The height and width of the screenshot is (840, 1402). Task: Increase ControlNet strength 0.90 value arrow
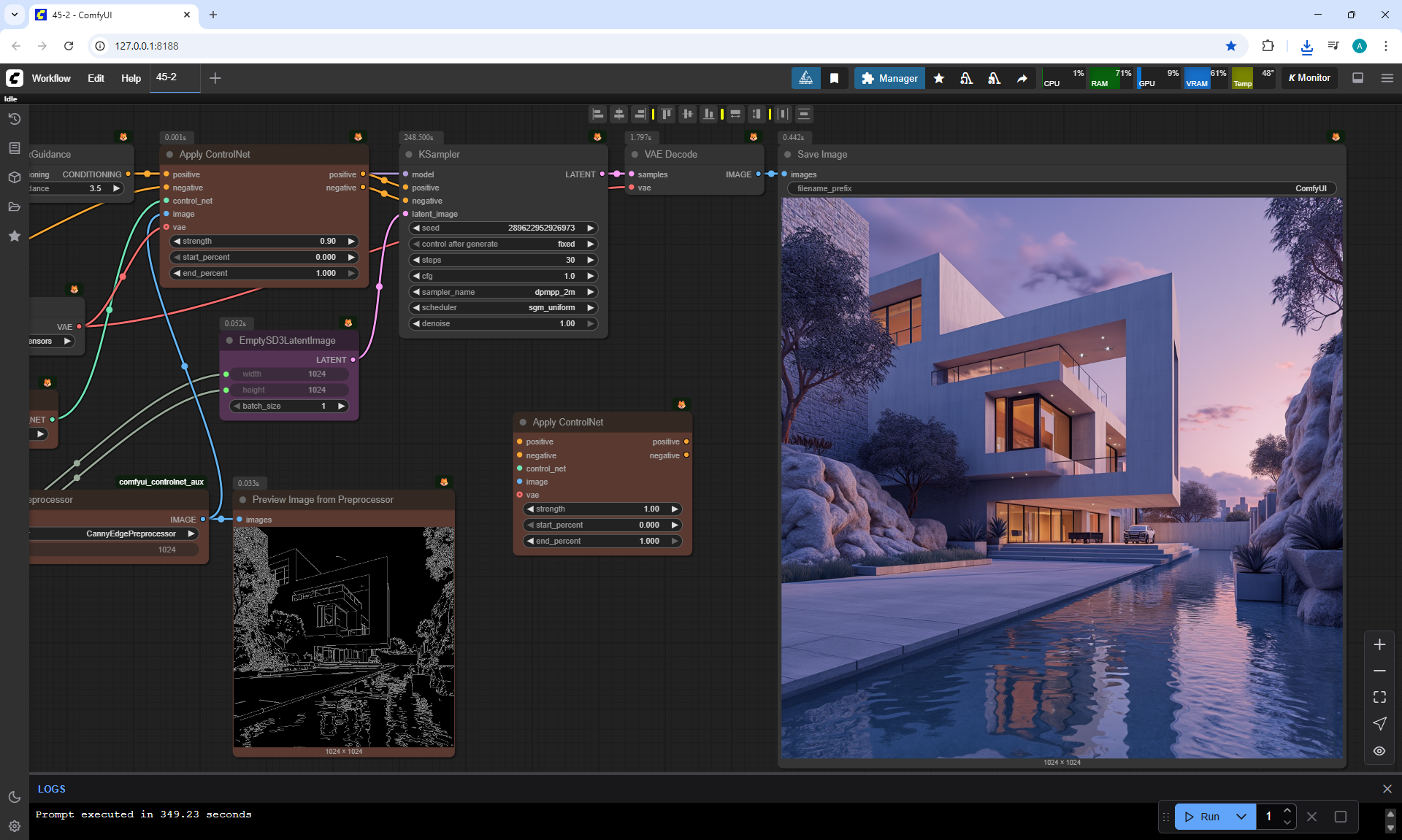[351, 241]
